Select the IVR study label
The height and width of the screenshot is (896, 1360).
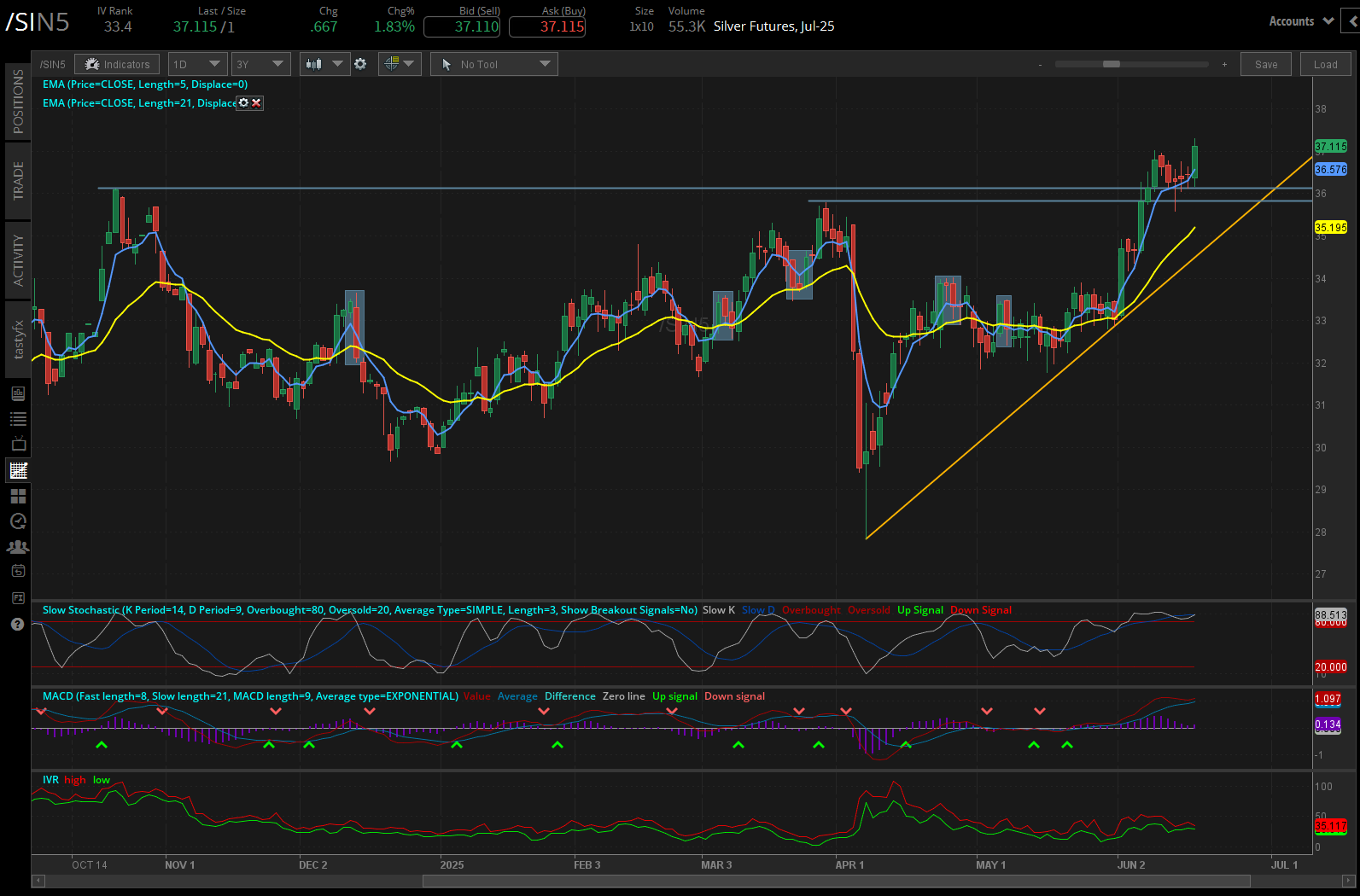pyautogui.click(x=50, y=780)
